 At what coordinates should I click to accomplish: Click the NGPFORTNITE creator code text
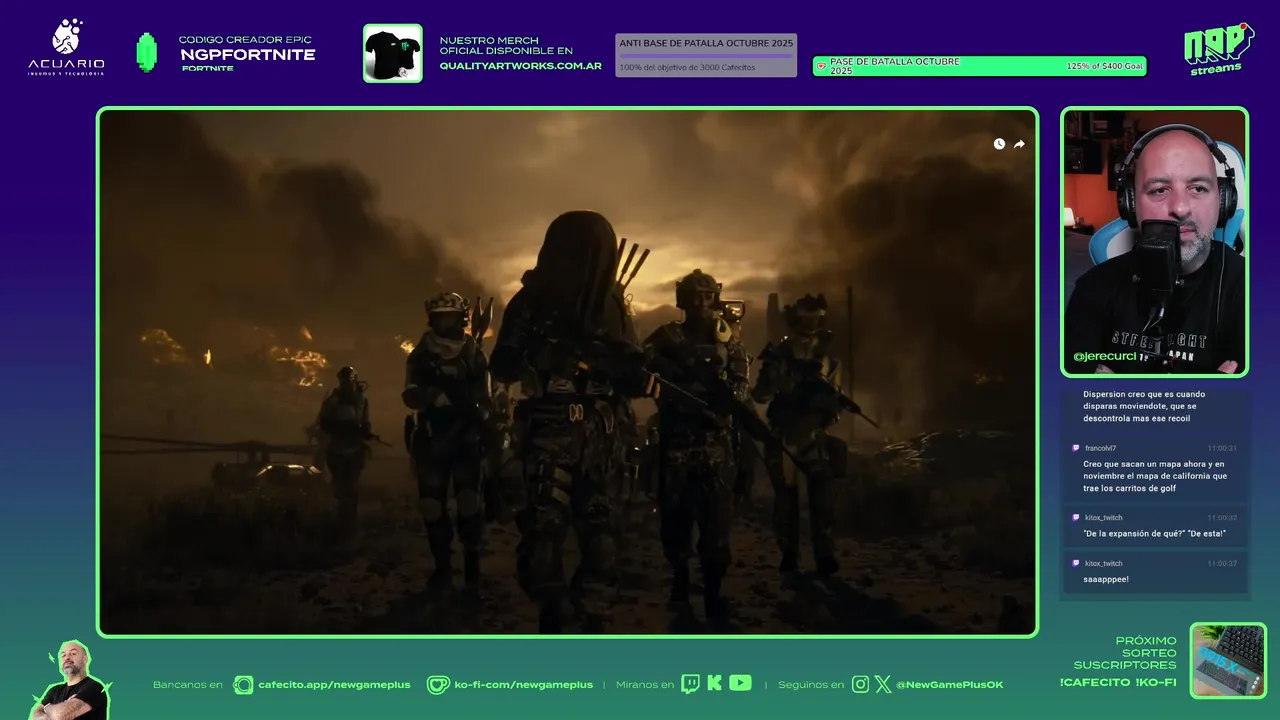(x=247, y=55)
